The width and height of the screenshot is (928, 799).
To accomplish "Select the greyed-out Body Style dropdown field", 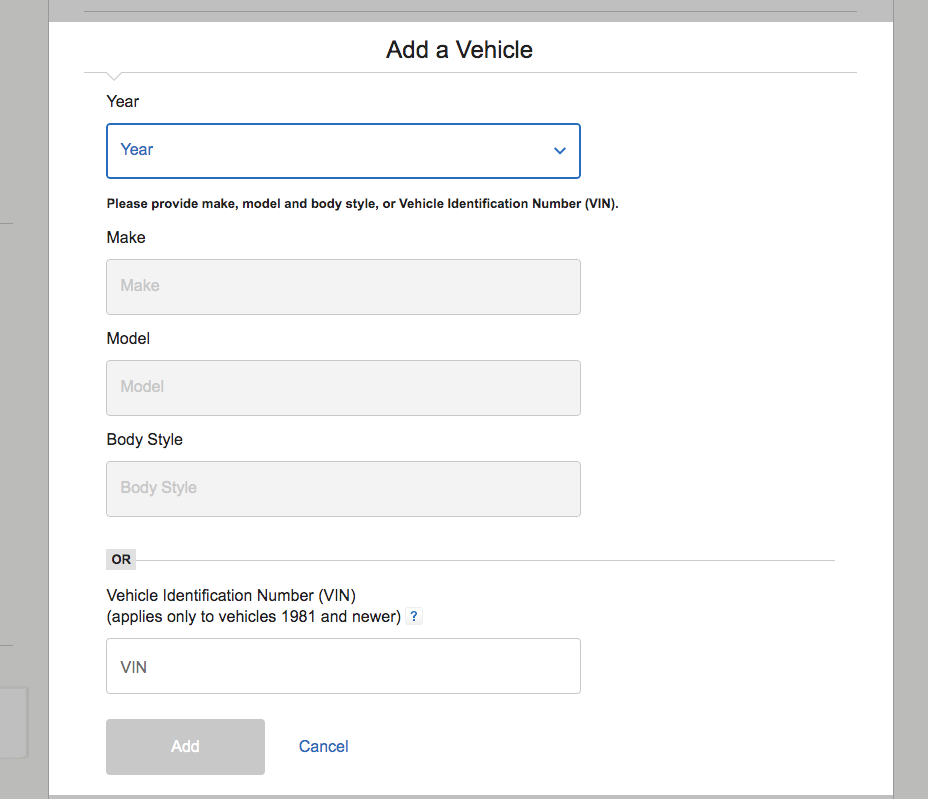I will (343, 489).
